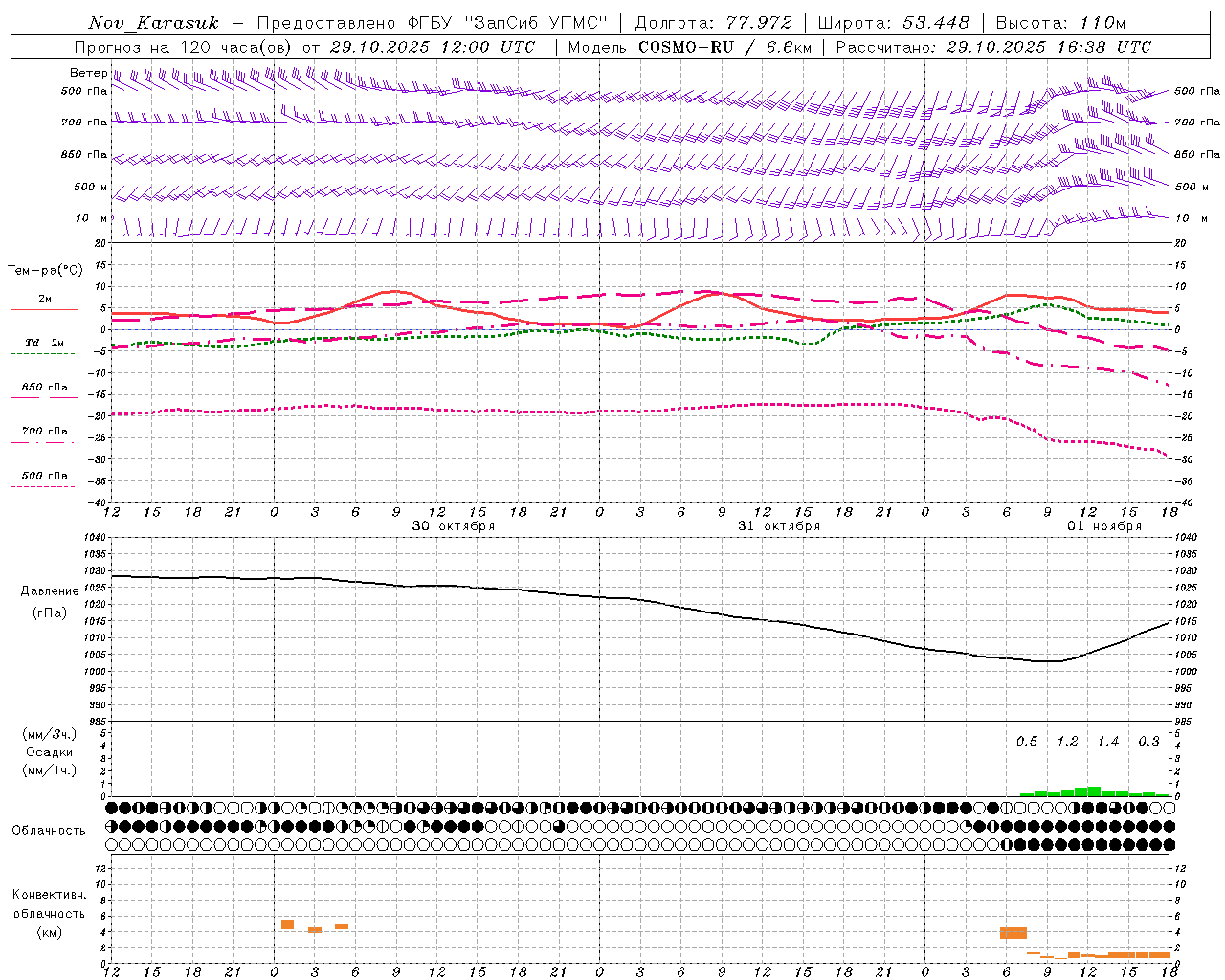Click the '31 октября' date label
The image size is (1225, 980).
pyautogui.click(x=779, y=526)
